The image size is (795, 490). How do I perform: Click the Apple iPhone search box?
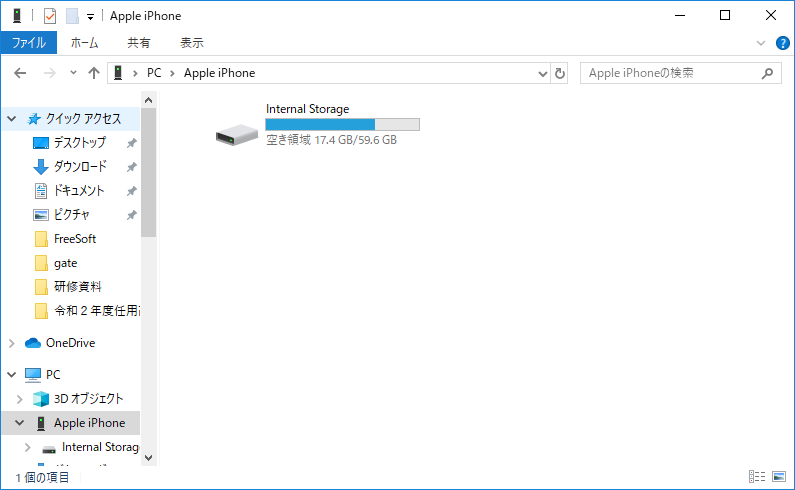[680, 74]
